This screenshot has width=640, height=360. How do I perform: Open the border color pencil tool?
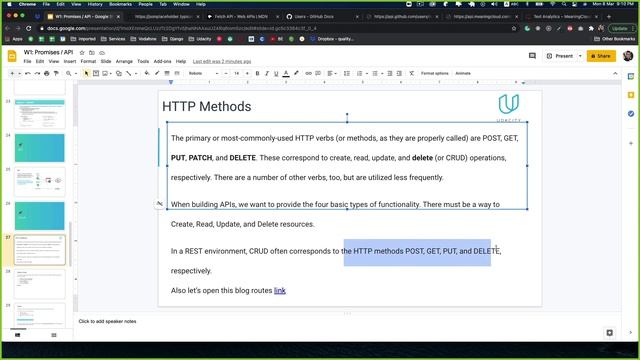point(157,73)
